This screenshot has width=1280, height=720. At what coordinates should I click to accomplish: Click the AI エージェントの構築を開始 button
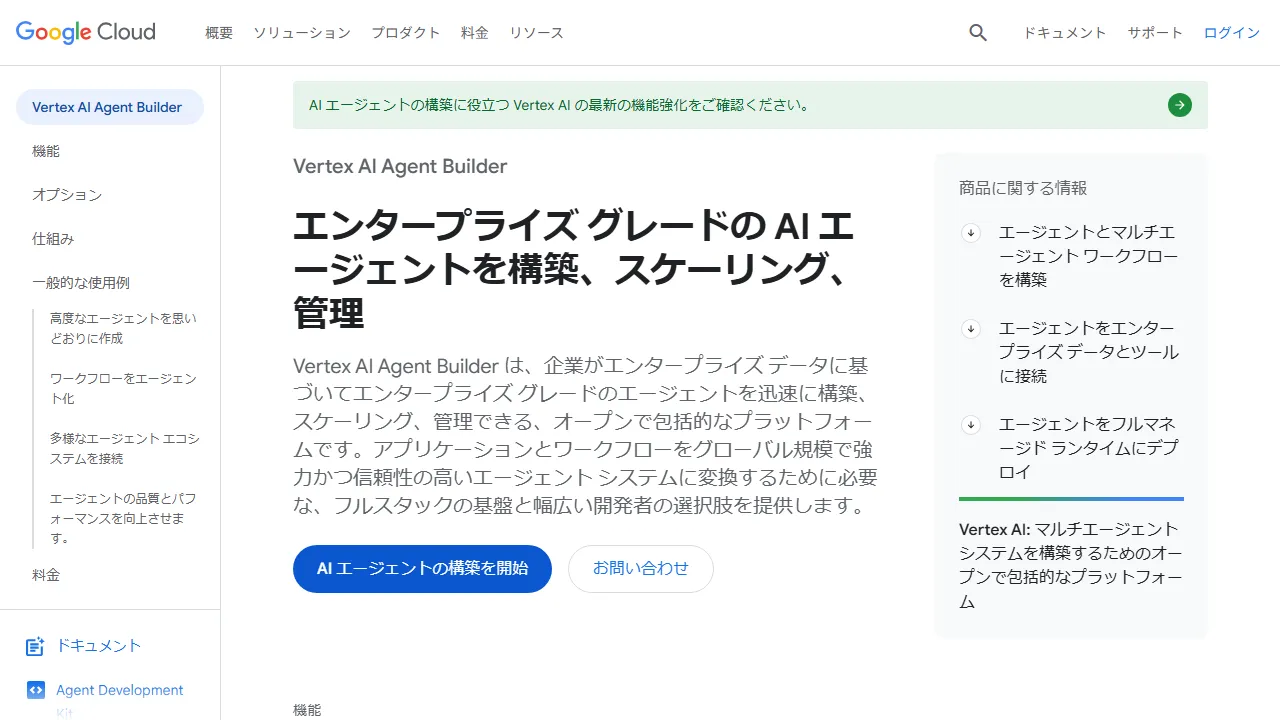click(x=421, y=568)
